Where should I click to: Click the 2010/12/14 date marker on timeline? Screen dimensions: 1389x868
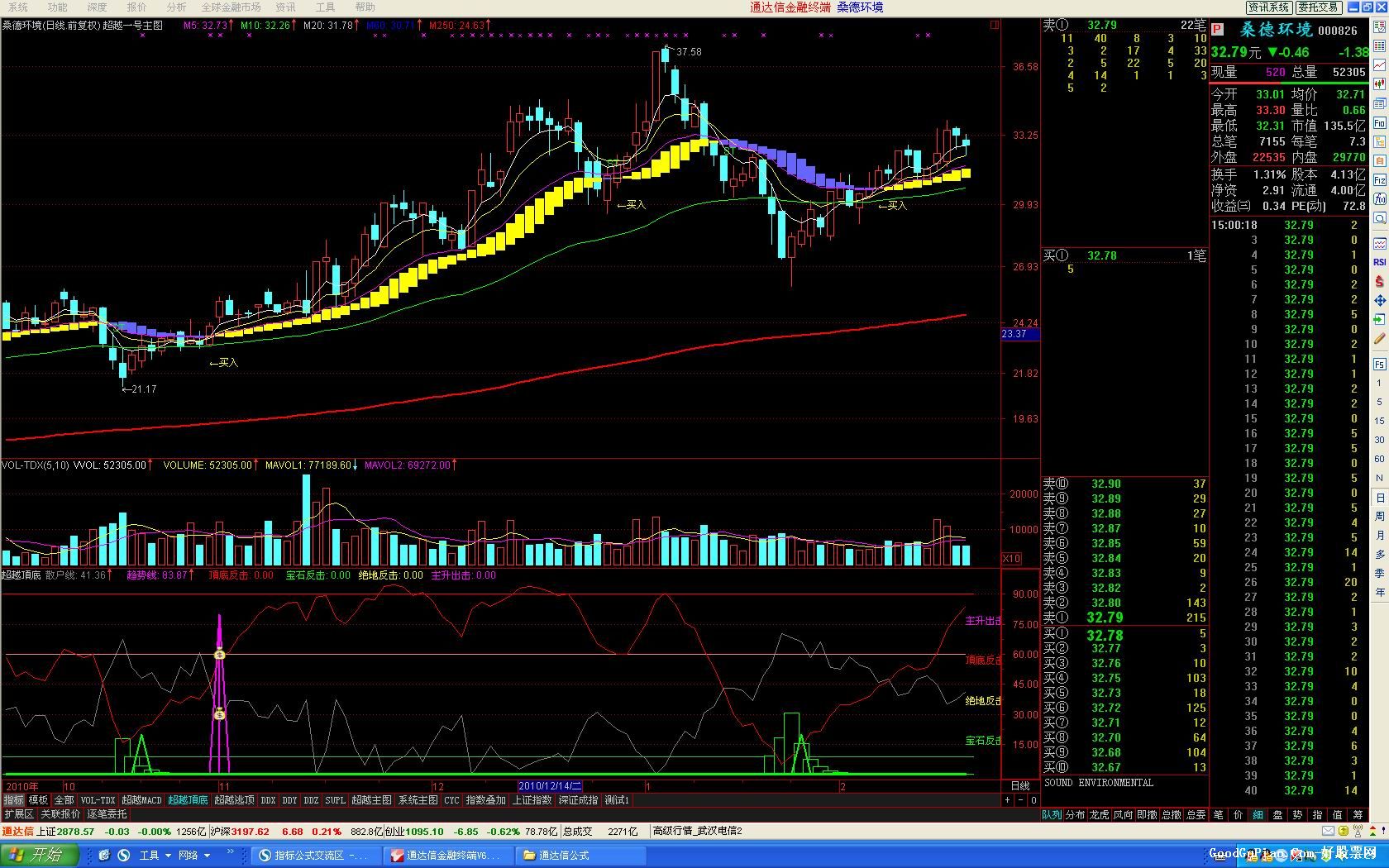tap(550, 786)
